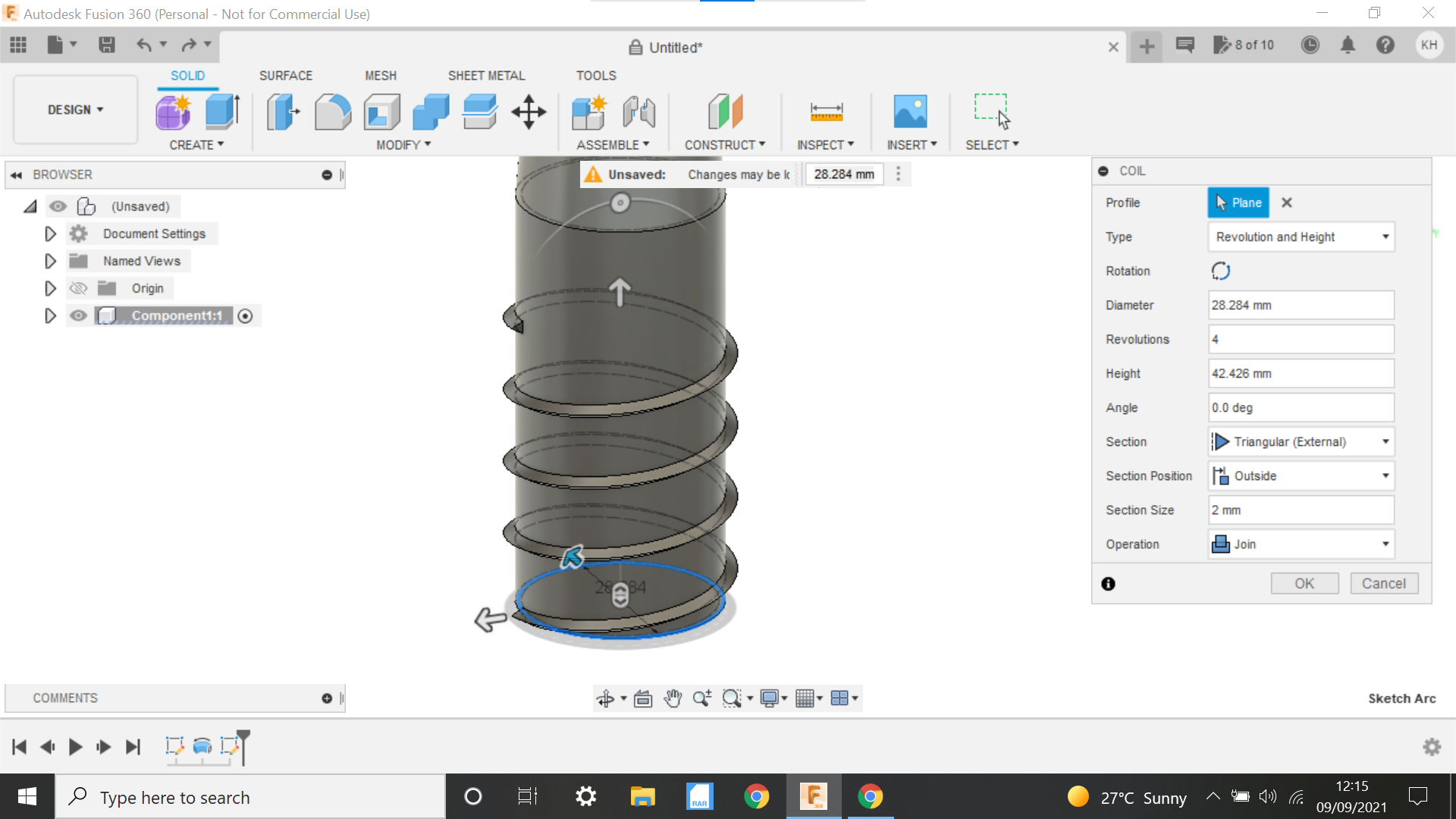
Task: Click the Revolutions input field
Action: (x=1301, y=339)
